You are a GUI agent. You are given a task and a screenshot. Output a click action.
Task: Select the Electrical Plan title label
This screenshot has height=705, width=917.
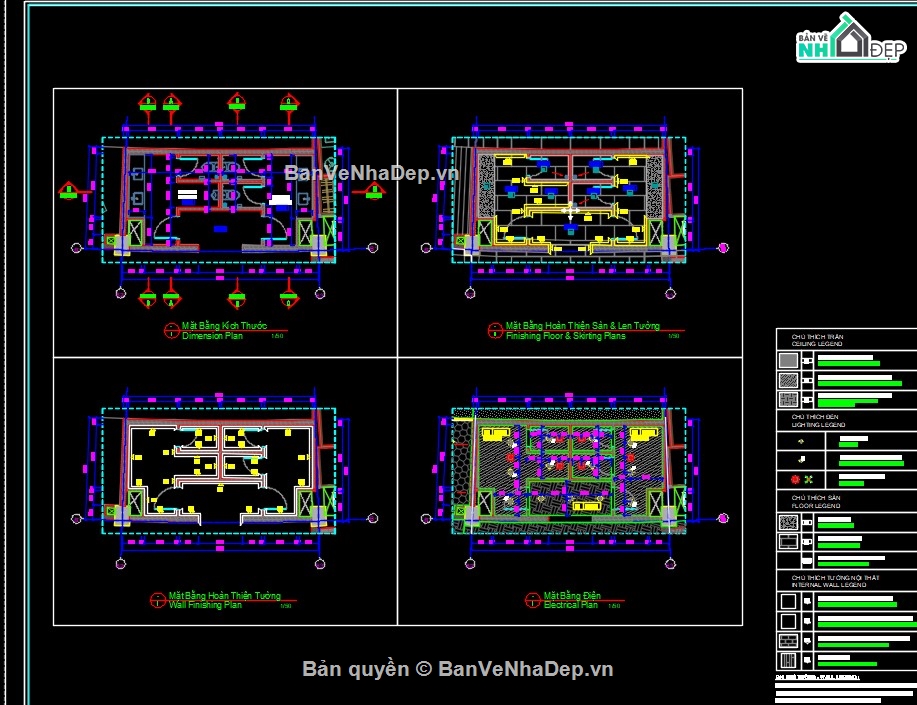pyautogui.click(x=571, y=604)
